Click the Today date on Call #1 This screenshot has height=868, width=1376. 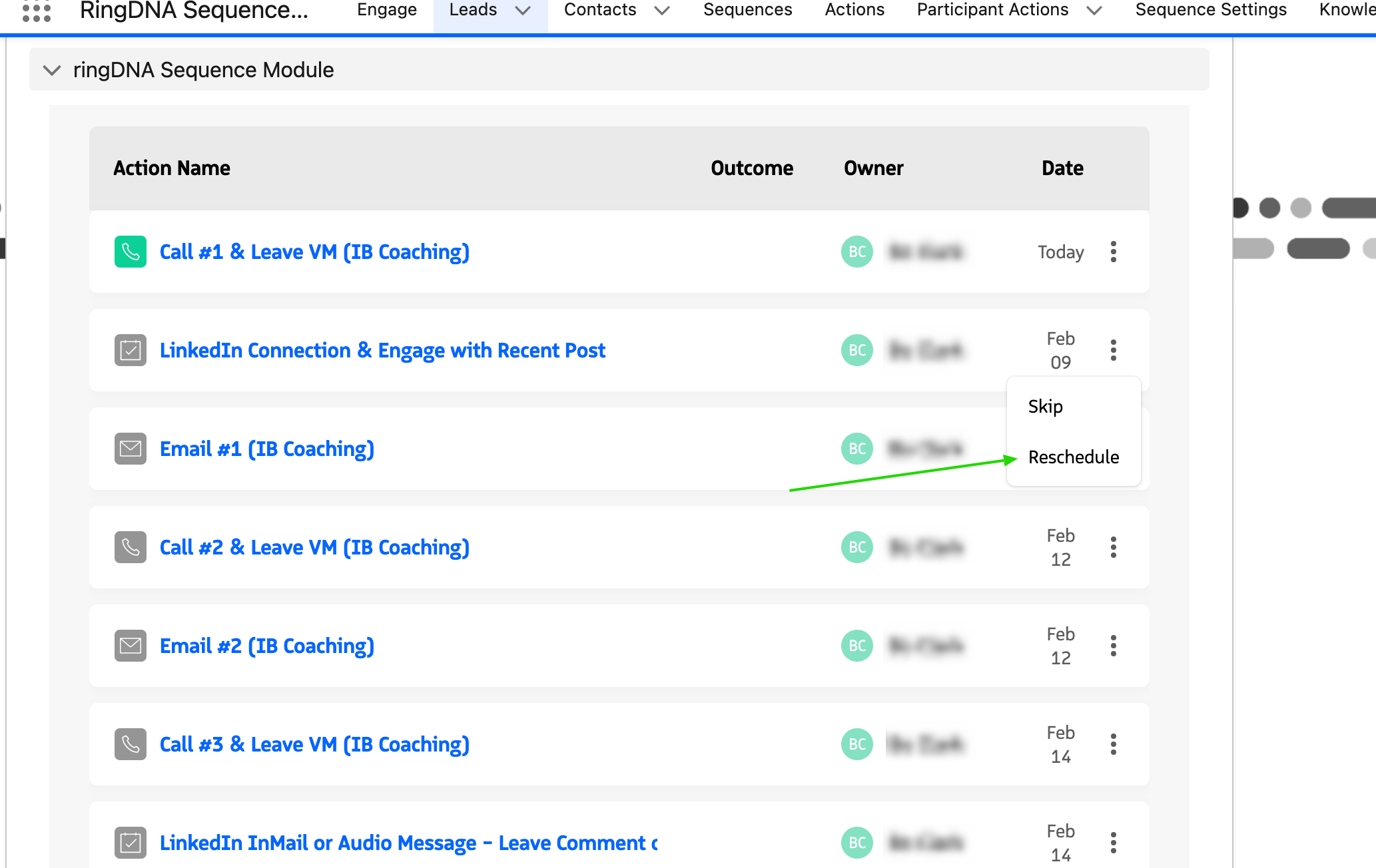pos(1060,252)
